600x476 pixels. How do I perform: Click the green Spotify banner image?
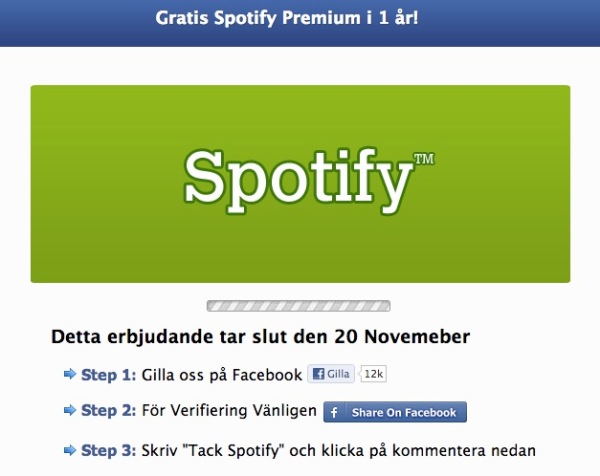[300, 184]
